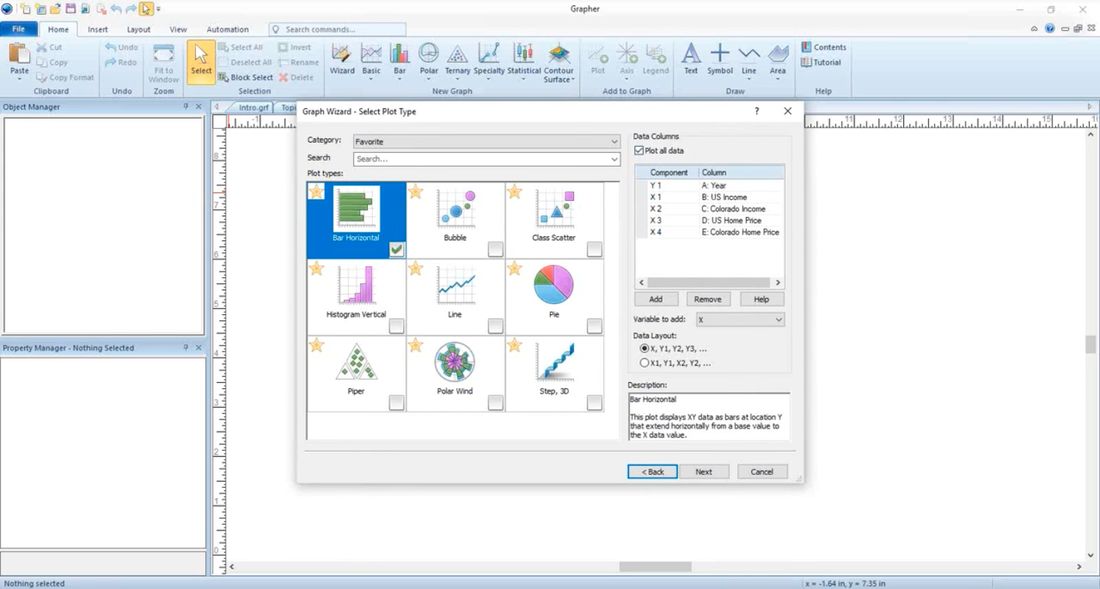1100x589 pixels.
Task: Click the wizard dialog help question mark
Action: [756, 111]
